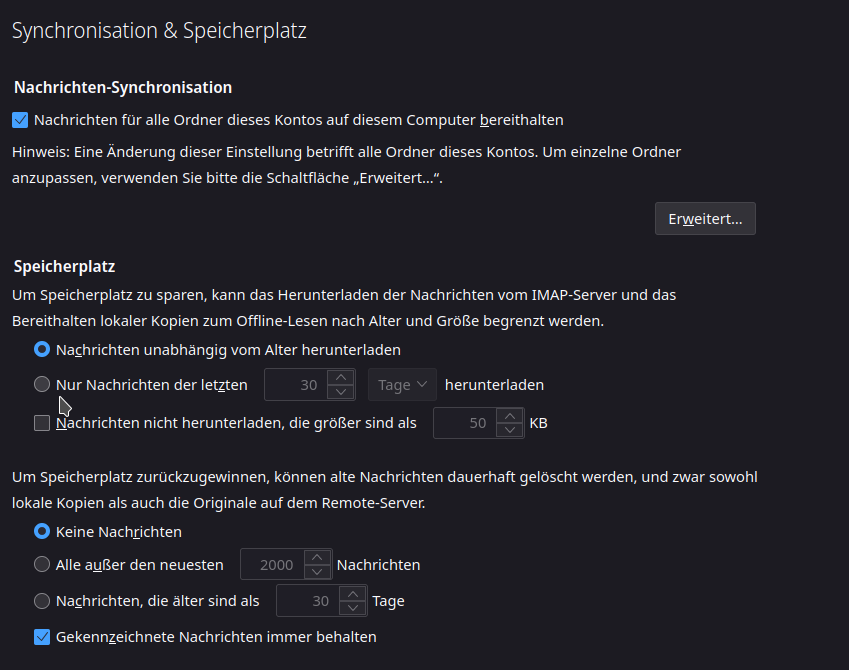Image resolution: width=849 pixels, height=670 pixels.
Task: Increase the 2000 Nachrichten count
Action: click(317, 557)
